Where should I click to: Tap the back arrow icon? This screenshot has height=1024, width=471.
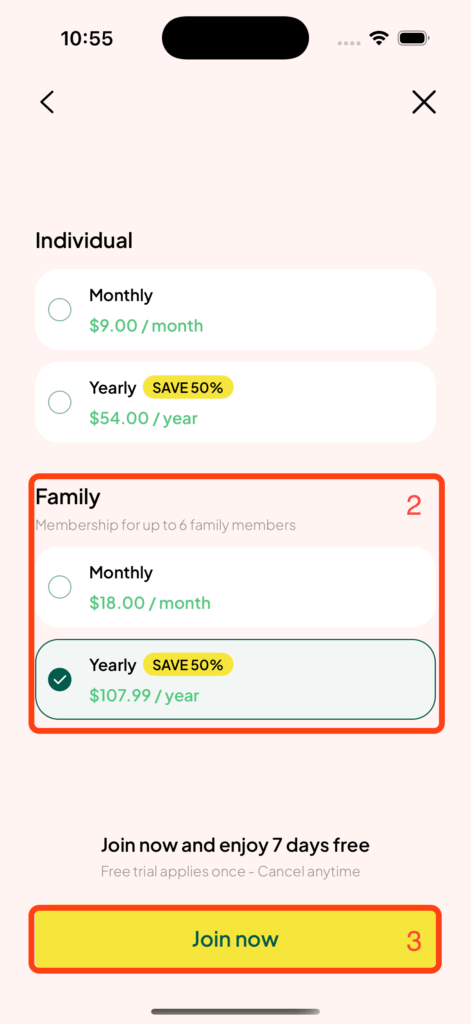tap(47, 103)
